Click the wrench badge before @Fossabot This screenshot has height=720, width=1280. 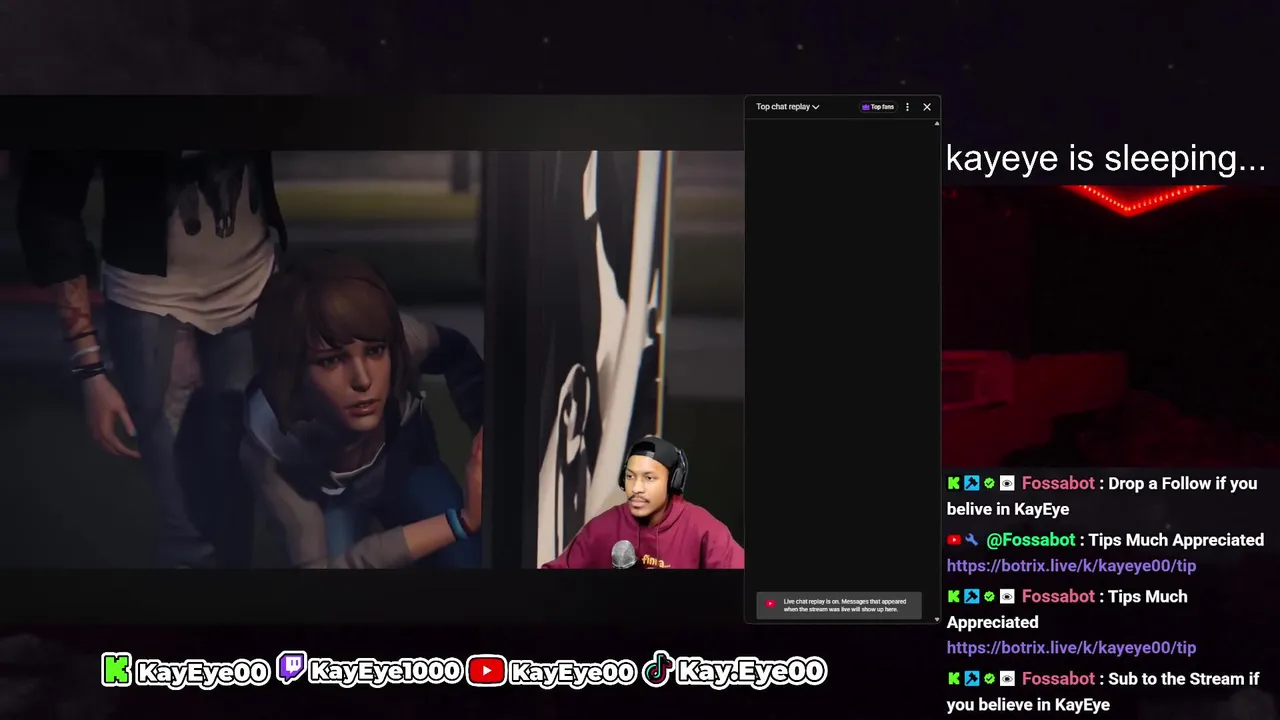[971, 540]
